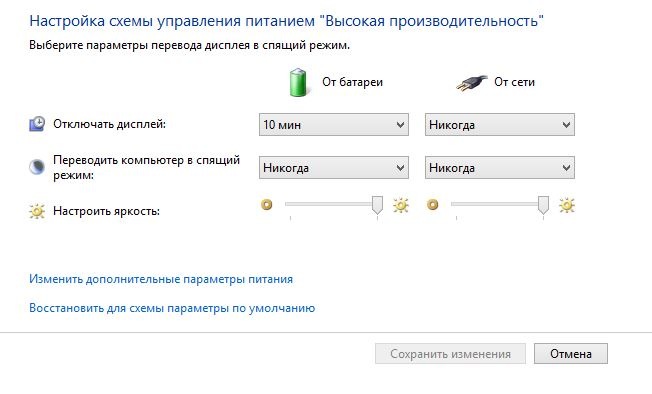The image size is (652, 394).
Task: Click the battery brightness slider thumb
Action: (x=377, y=205)
